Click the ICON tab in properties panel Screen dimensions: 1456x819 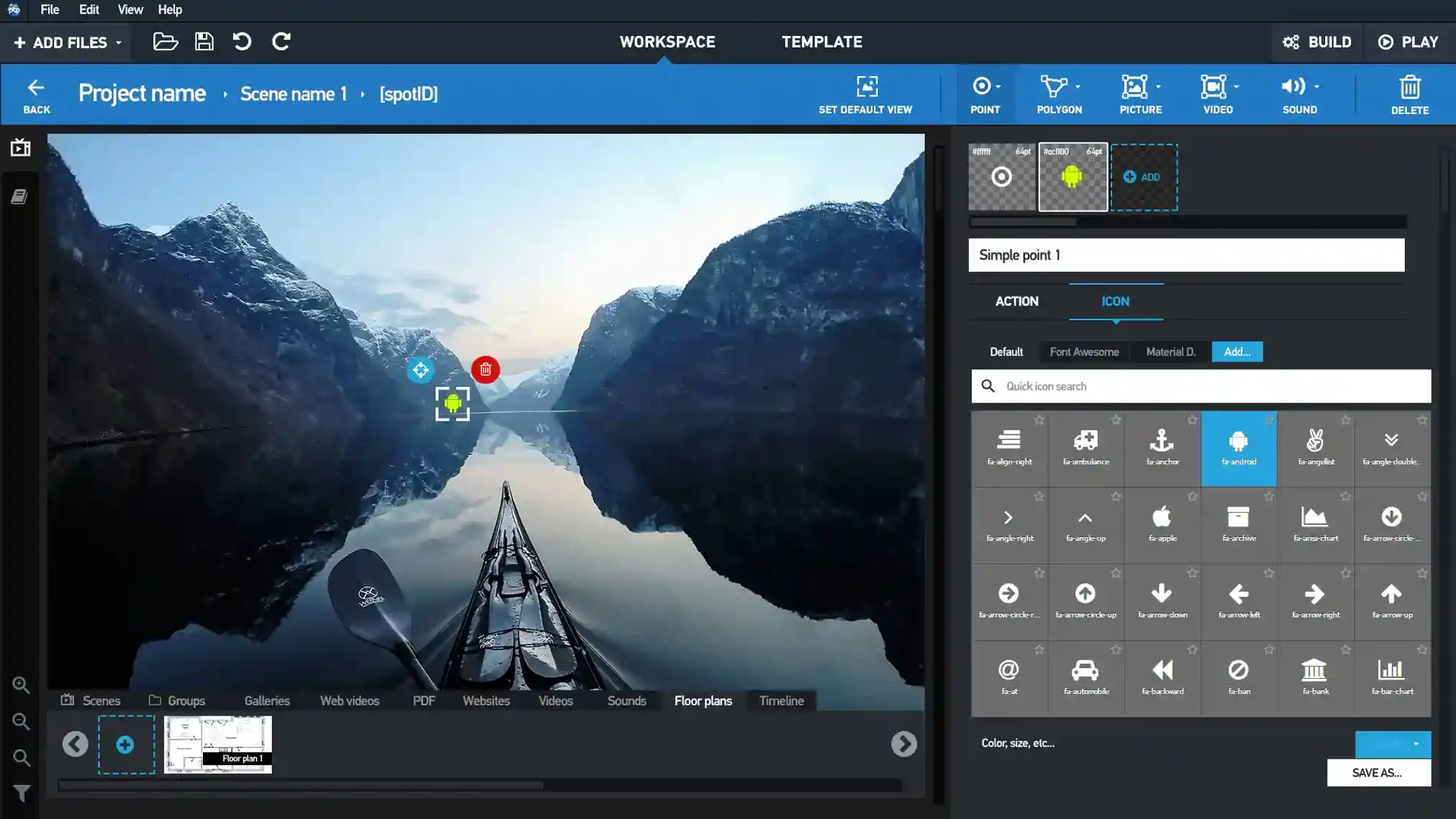click(1115, 301)
